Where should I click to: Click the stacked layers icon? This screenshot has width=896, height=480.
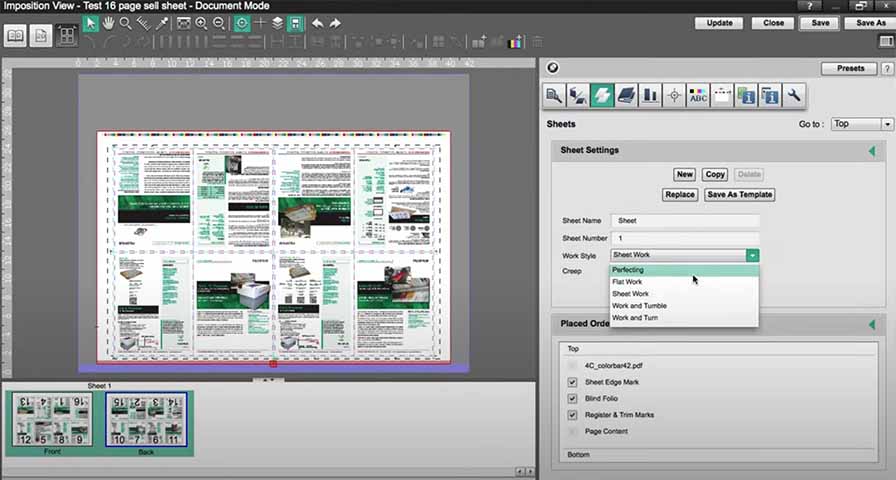tap(278, 23)
